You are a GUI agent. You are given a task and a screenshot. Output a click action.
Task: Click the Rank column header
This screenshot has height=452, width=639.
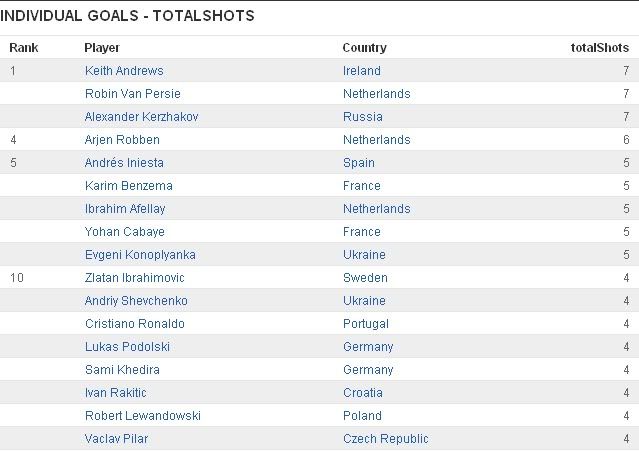click(x=23, y=47)
